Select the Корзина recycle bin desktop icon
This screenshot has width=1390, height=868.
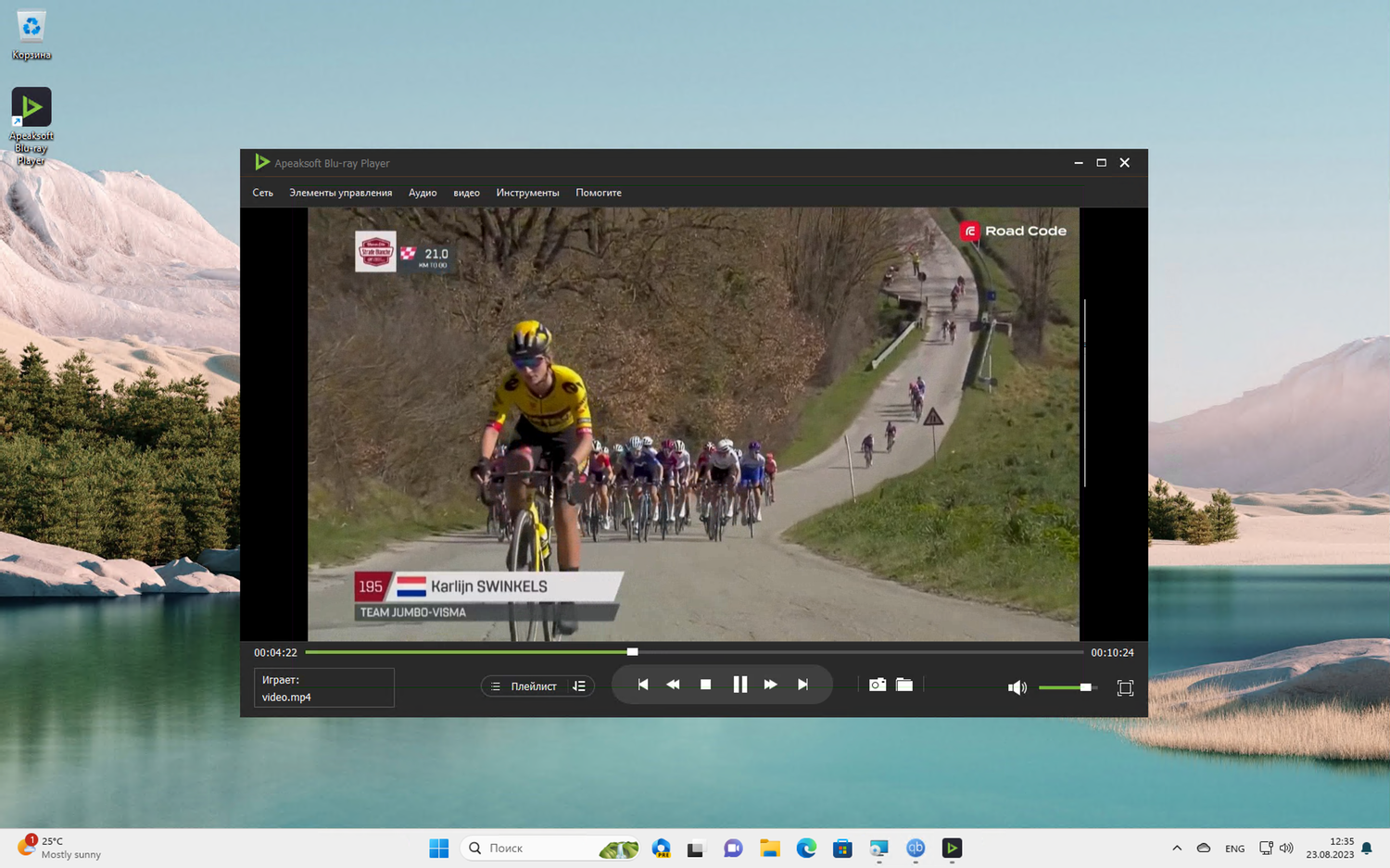(x=32, y=35)
